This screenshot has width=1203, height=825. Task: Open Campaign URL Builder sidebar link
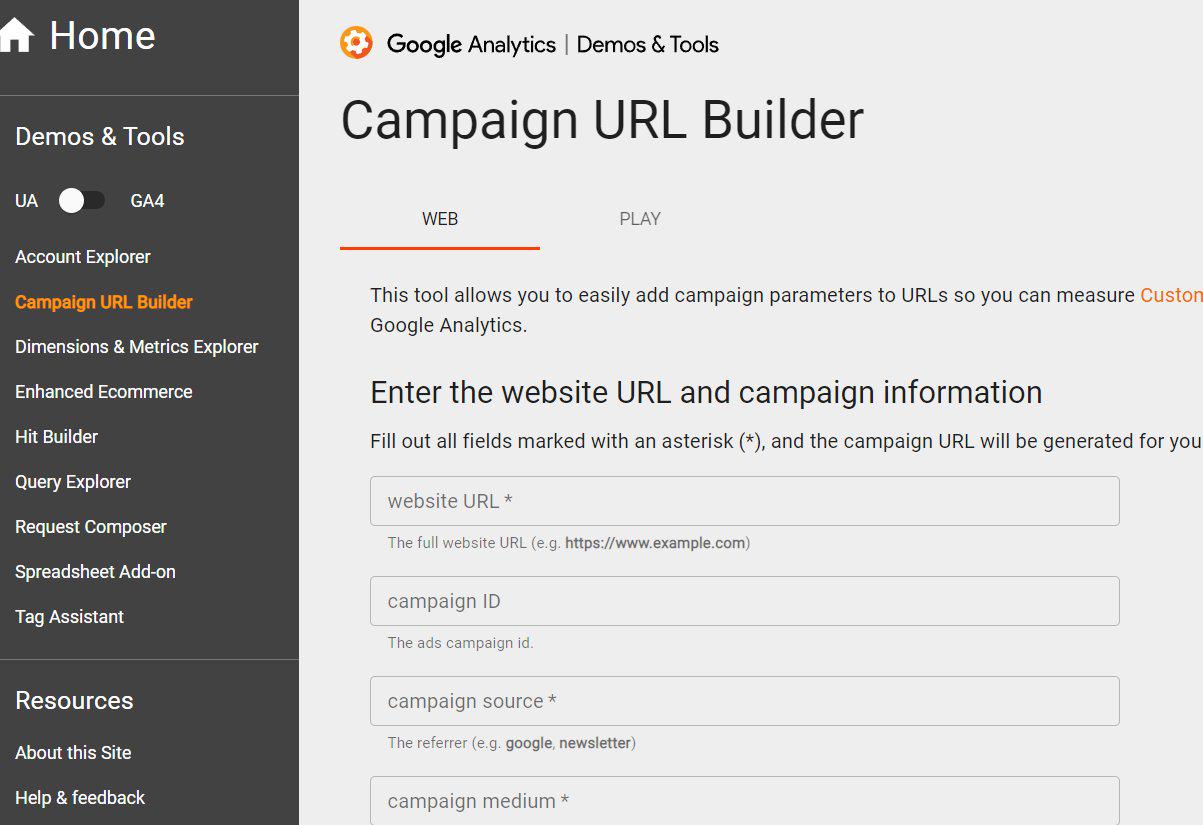pos(104,302)
